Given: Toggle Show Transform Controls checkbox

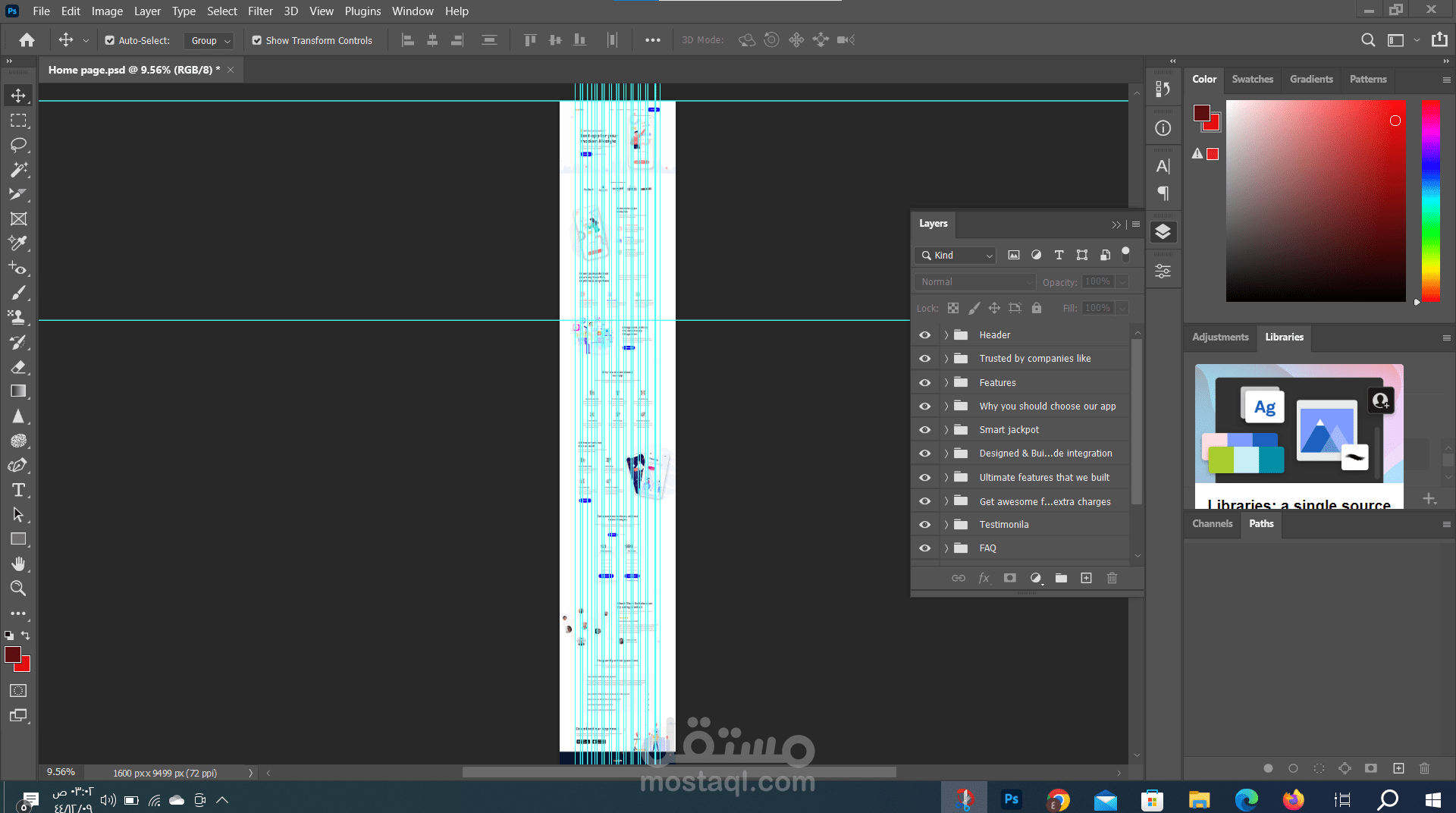Looking at the screenshot, I should coord(257,41).
